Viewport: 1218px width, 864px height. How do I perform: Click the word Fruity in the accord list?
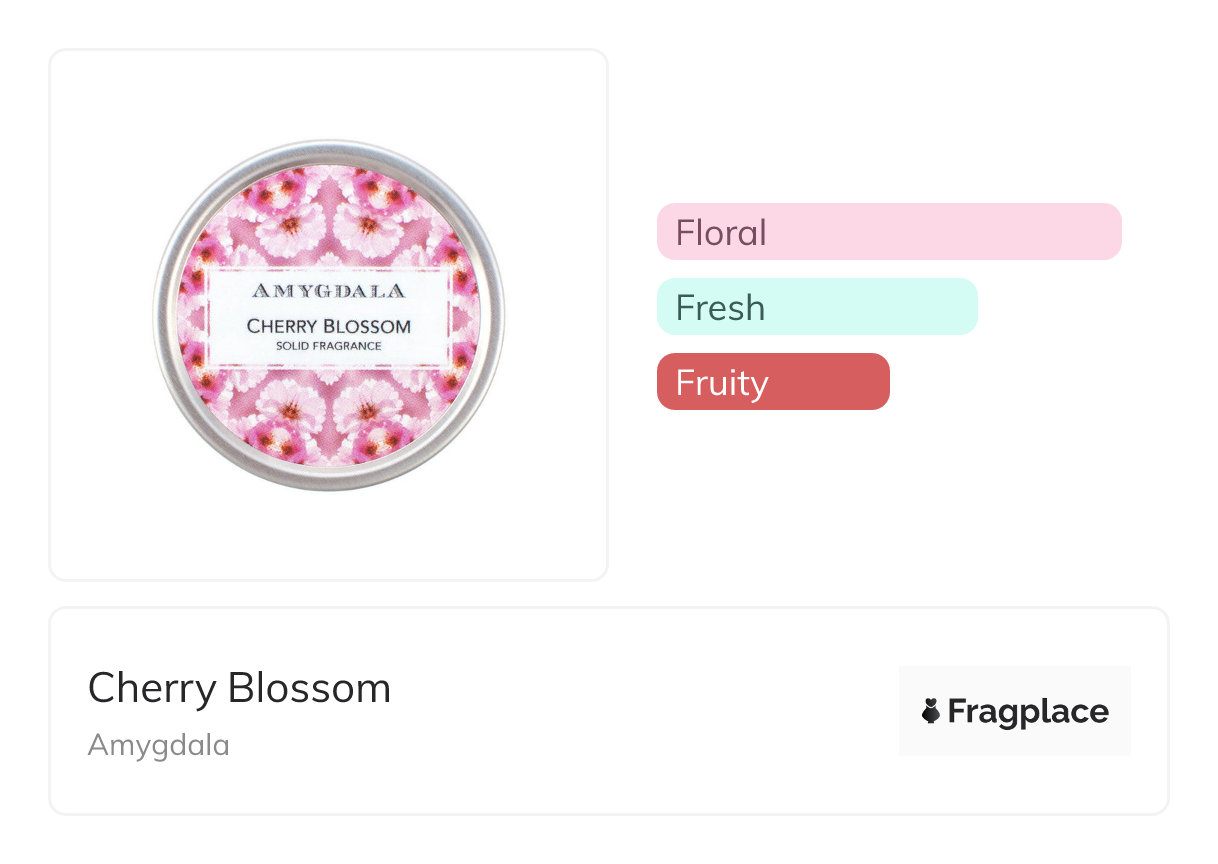coord(721,383)
